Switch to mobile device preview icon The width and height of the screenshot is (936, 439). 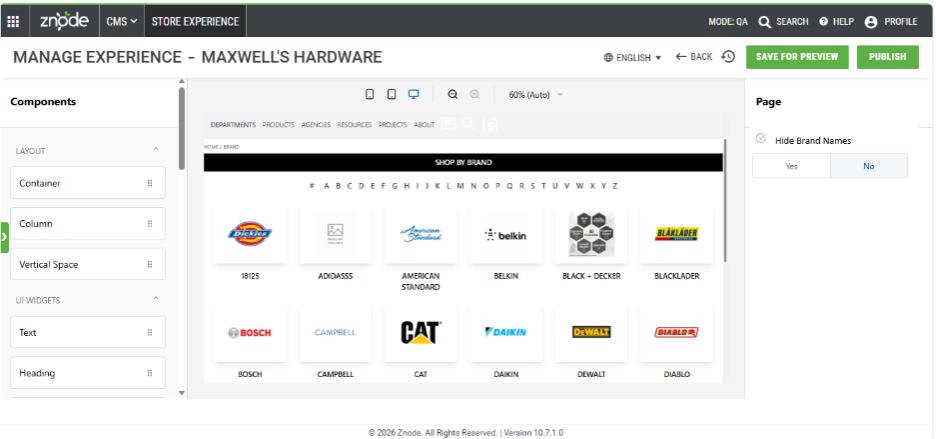click(370, 94)
